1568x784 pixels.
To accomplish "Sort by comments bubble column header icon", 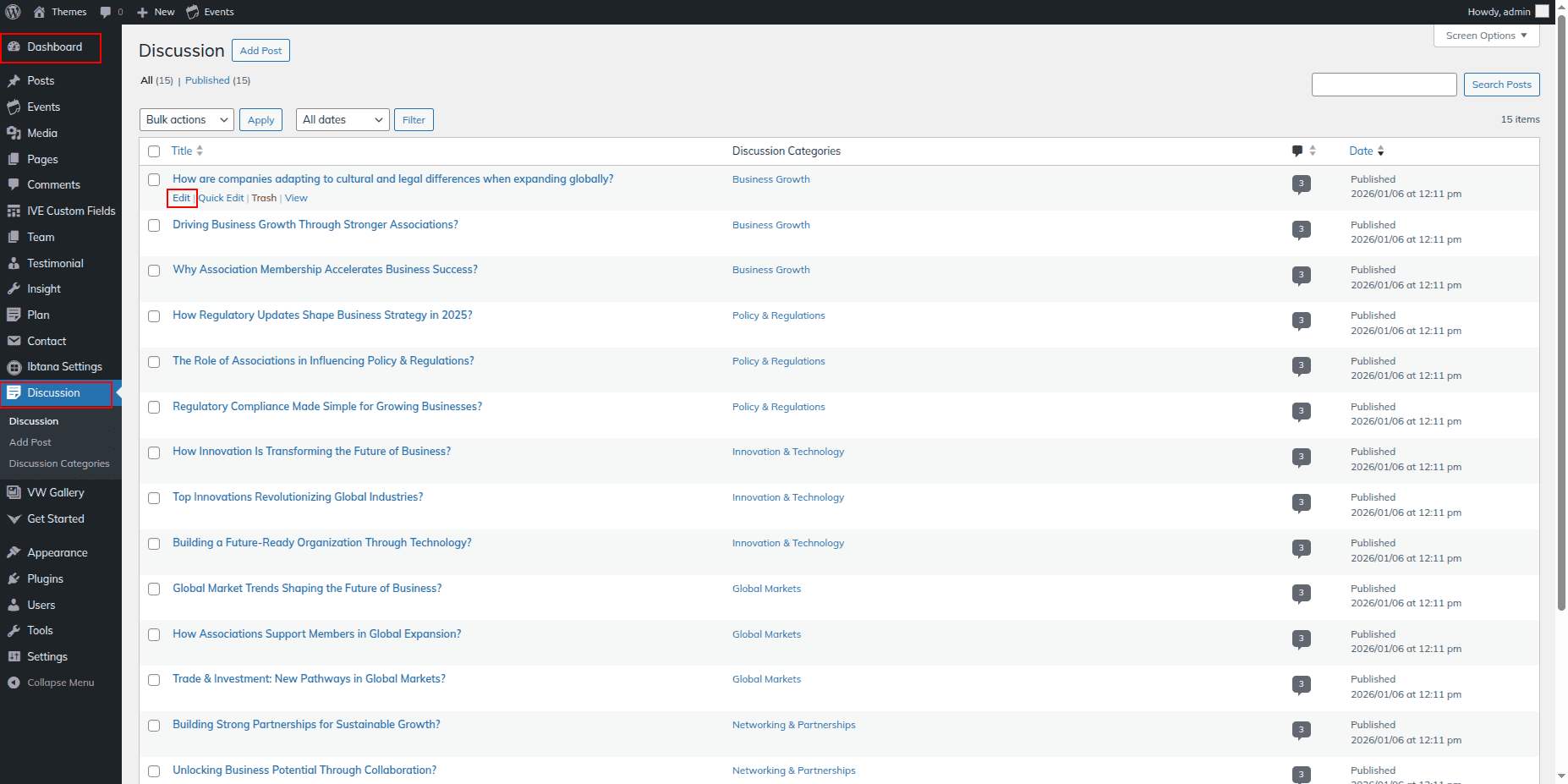I will coord(1297,151).
